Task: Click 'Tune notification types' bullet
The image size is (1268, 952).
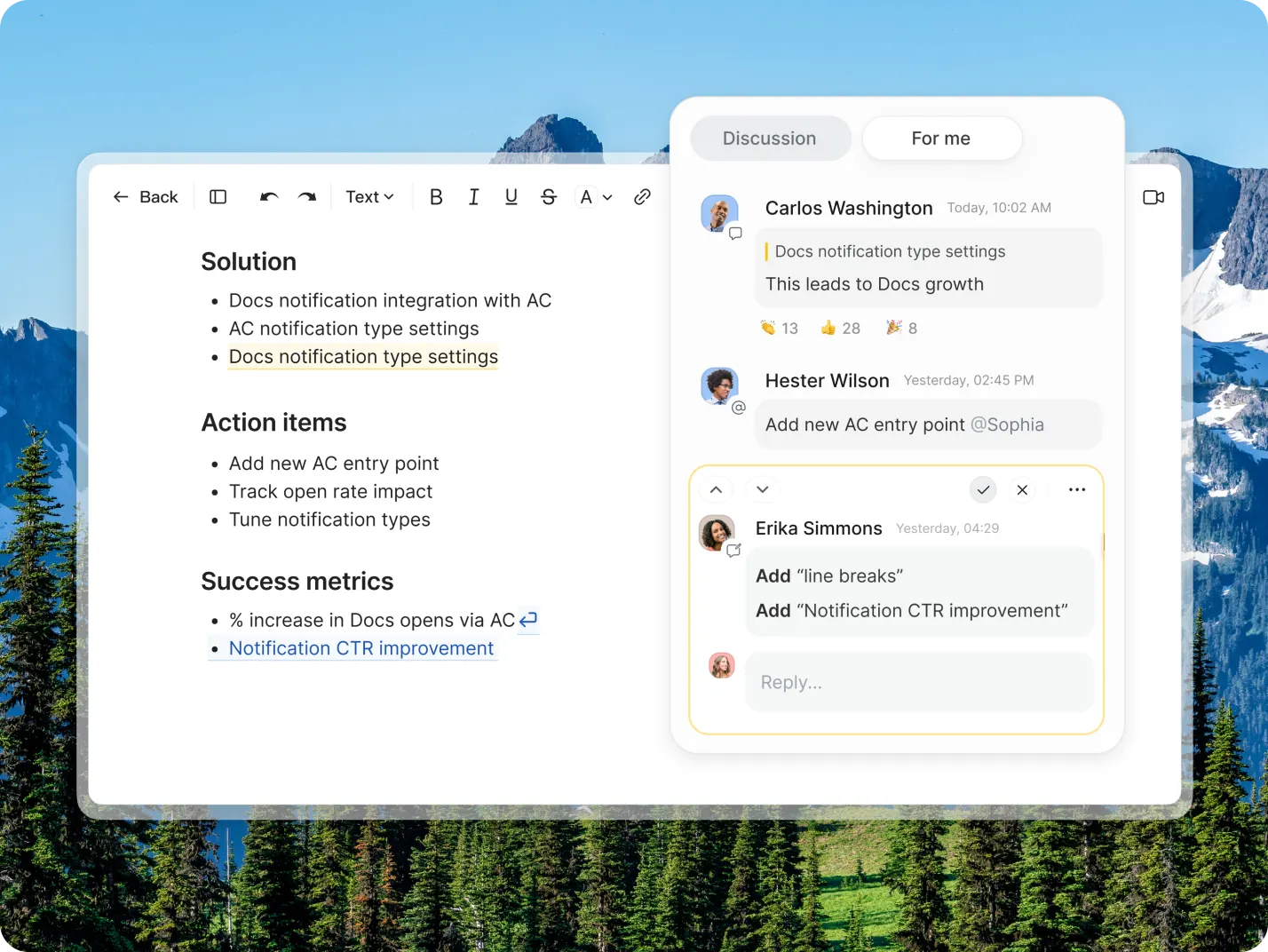Action: tap(329, 520)
